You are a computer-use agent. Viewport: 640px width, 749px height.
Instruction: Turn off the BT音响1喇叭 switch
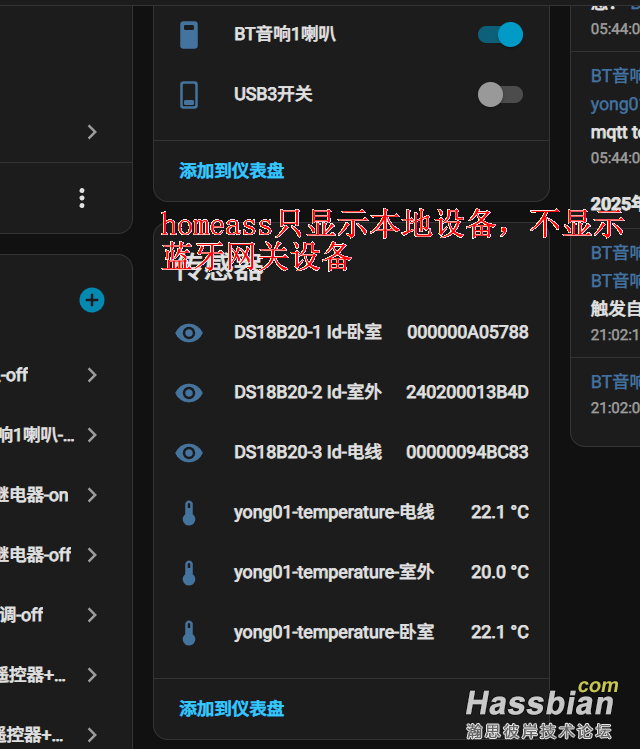pos(500,35)
